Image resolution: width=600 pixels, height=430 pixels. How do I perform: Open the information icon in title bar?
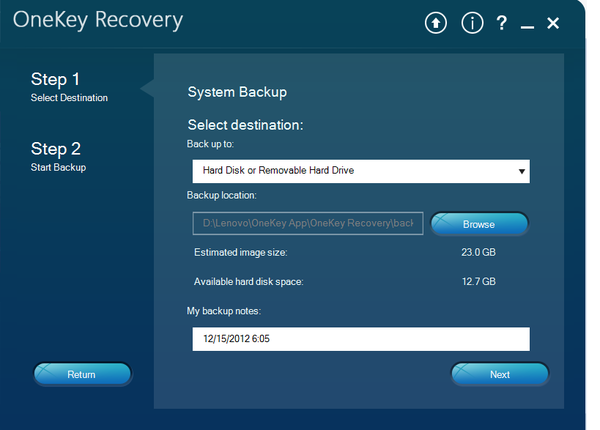pos(471,24)
